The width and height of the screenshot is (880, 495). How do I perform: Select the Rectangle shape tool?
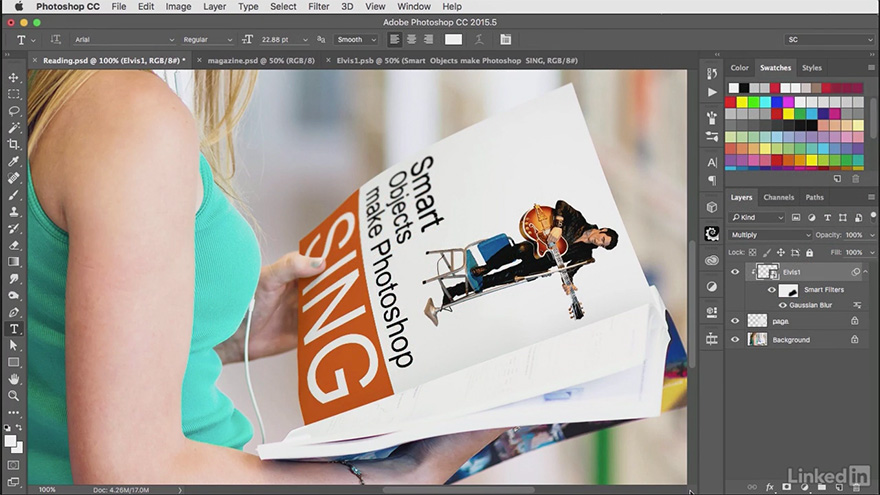[13, 363]
